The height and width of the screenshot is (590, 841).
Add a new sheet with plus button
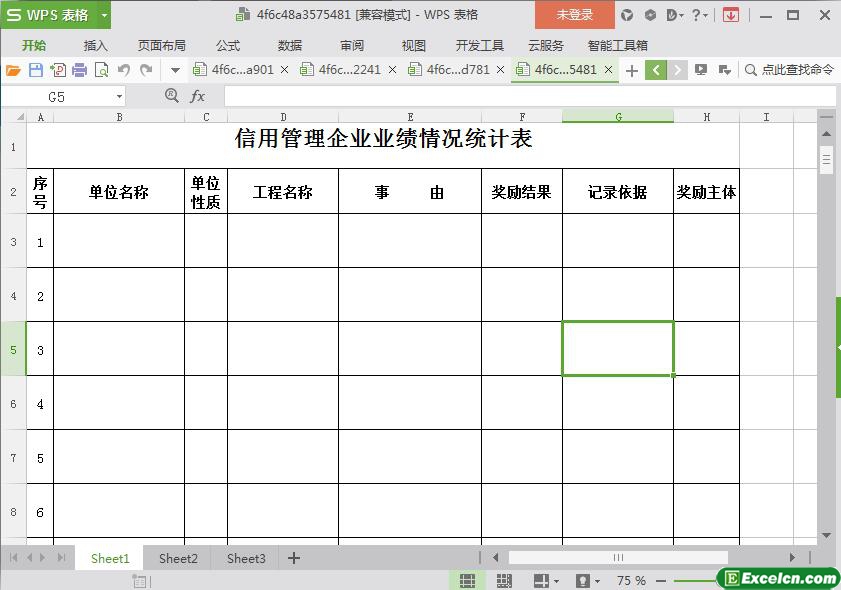[294, 558]
